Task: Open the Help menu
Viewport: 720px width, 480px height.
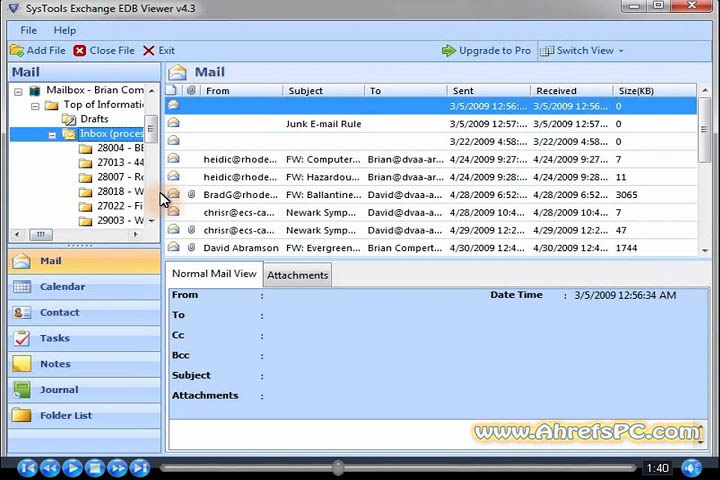Action: [65, 30]
